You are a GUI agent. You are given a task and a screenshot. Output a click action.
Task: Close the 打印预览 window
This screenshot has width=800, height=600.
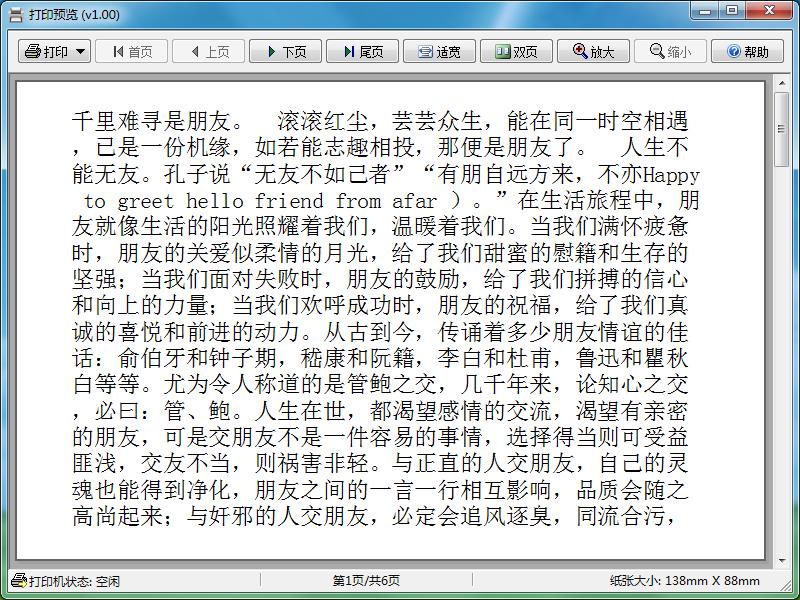pyautogui.click(x=771, y=11)
